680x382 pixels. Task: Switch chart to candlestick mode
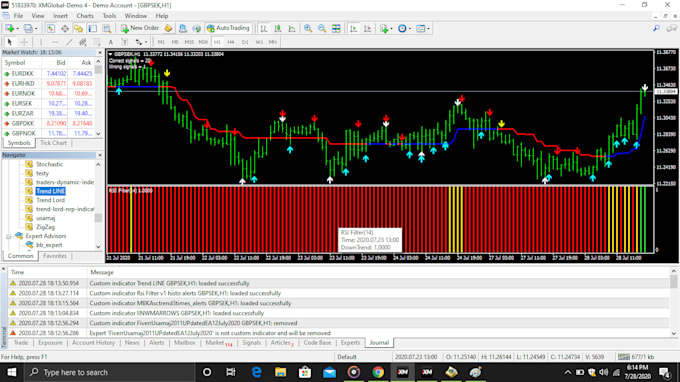[278, 29]
